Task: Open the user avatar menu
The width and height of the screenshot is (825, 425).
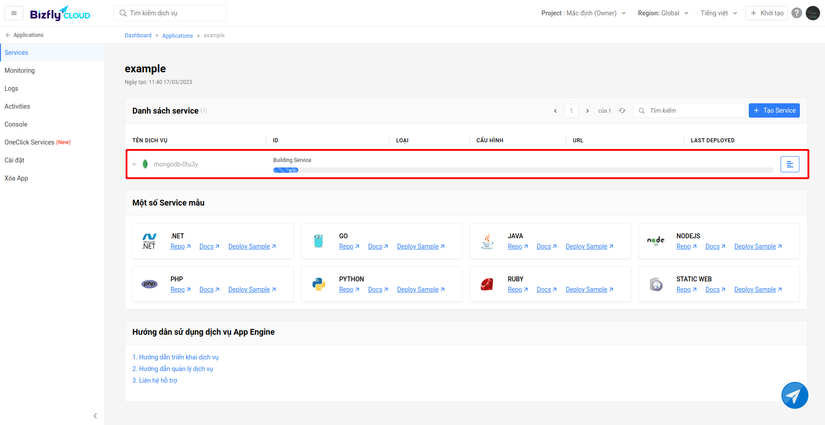Action: (x=812, y=13)
